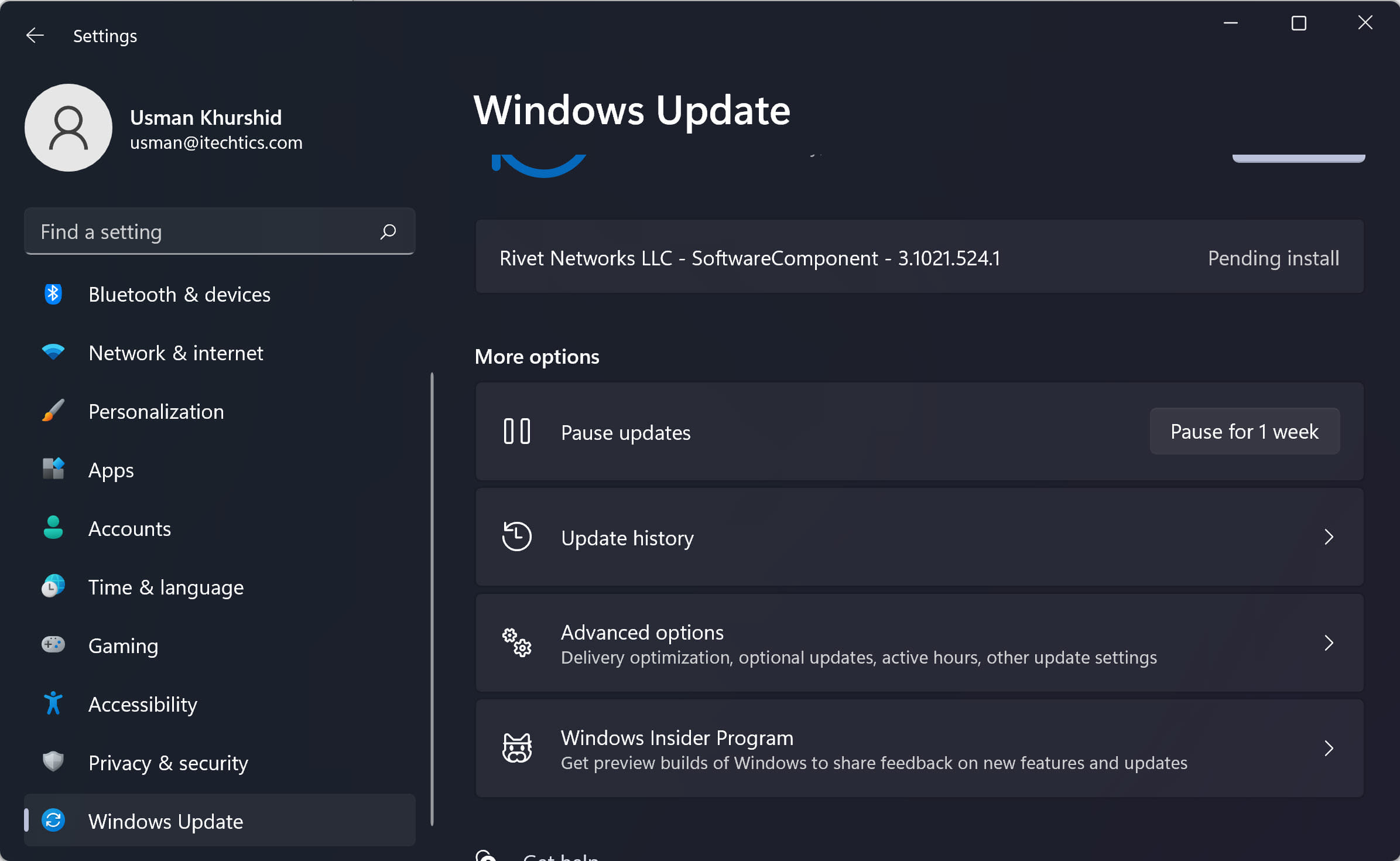Expand Advanced options chevron arrow
Image resolution: width=1400 pixels, height=861 pixels.
point(1329,643)
